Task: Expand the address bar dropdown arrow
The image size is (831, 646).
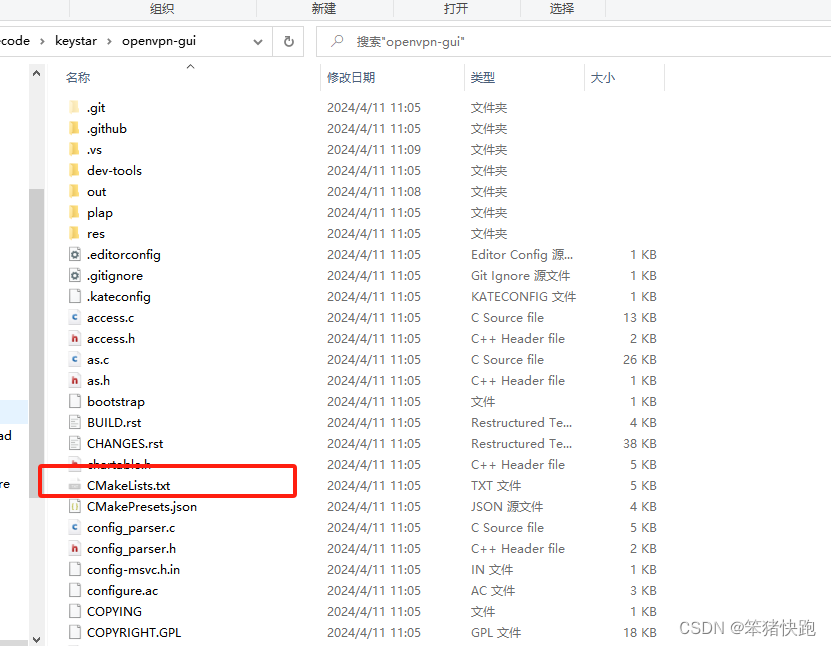Action: point(258,41)
